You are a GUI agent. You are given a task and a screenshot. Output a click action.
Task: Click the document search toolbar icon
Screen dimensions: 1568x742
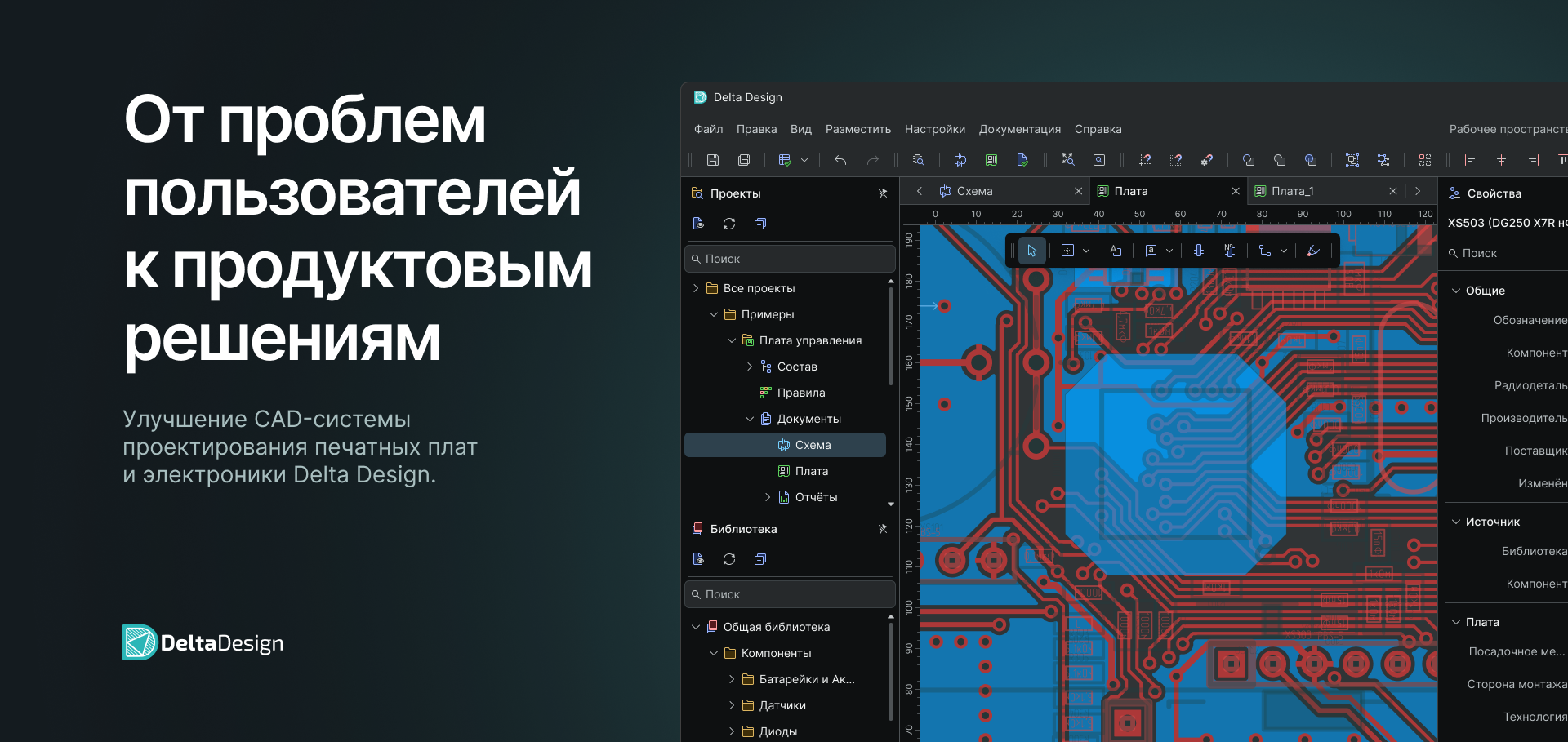(x=919, y=160)
